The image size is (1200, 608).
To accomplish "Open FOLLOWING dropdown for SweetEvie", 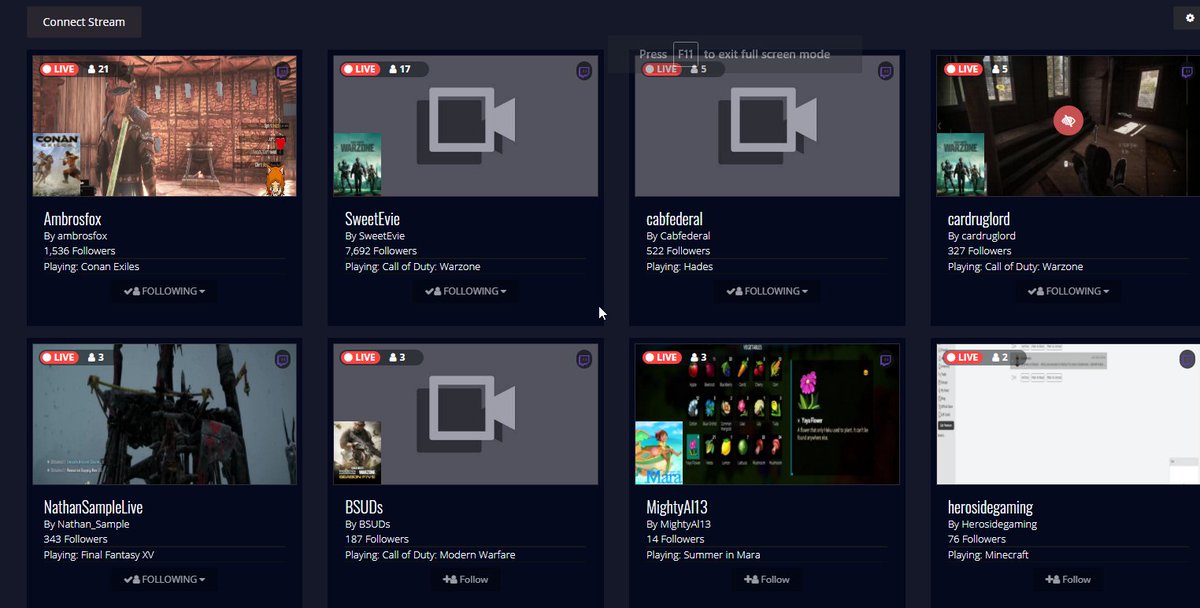I will [x=465, y=291].
